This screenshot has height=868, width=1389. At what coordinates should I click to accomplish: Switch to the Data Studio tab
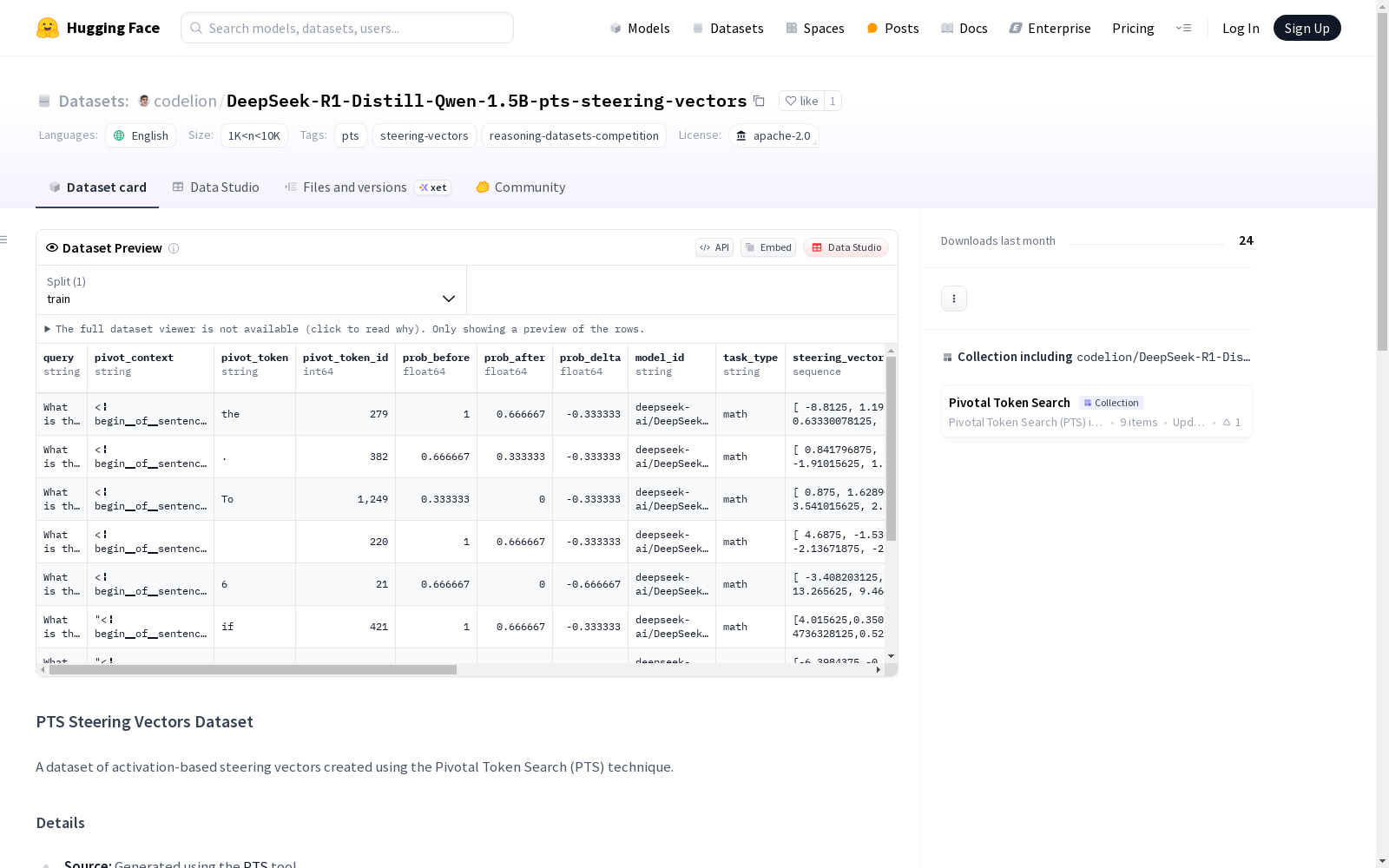(216, 187)
